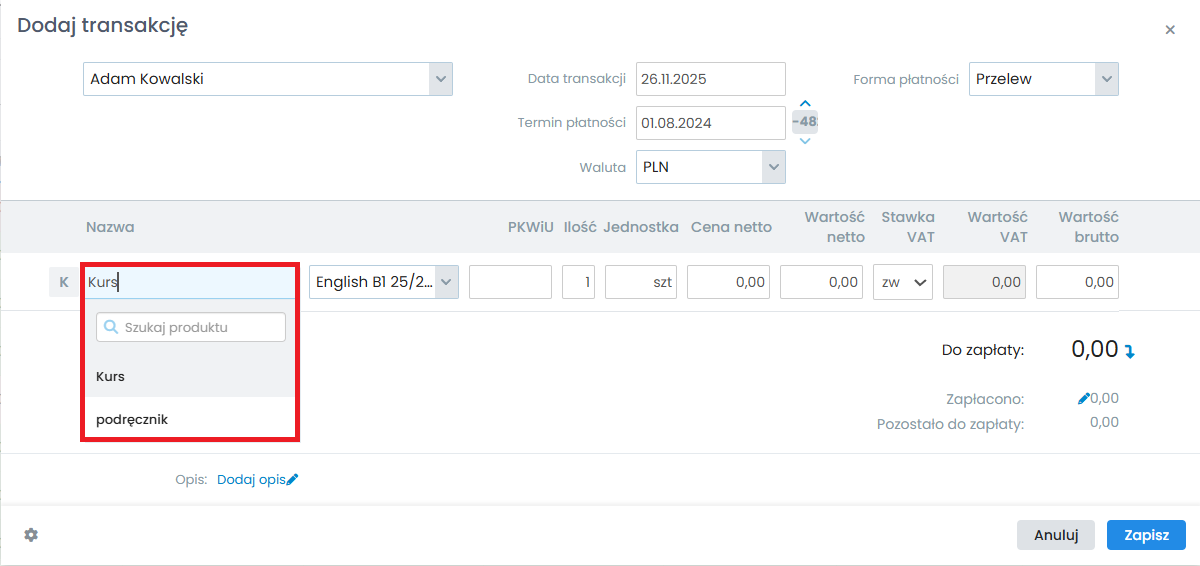Screen dimensions: 1200x566
Task: Click the K row marker badge
Action: (x=64, y=282)
